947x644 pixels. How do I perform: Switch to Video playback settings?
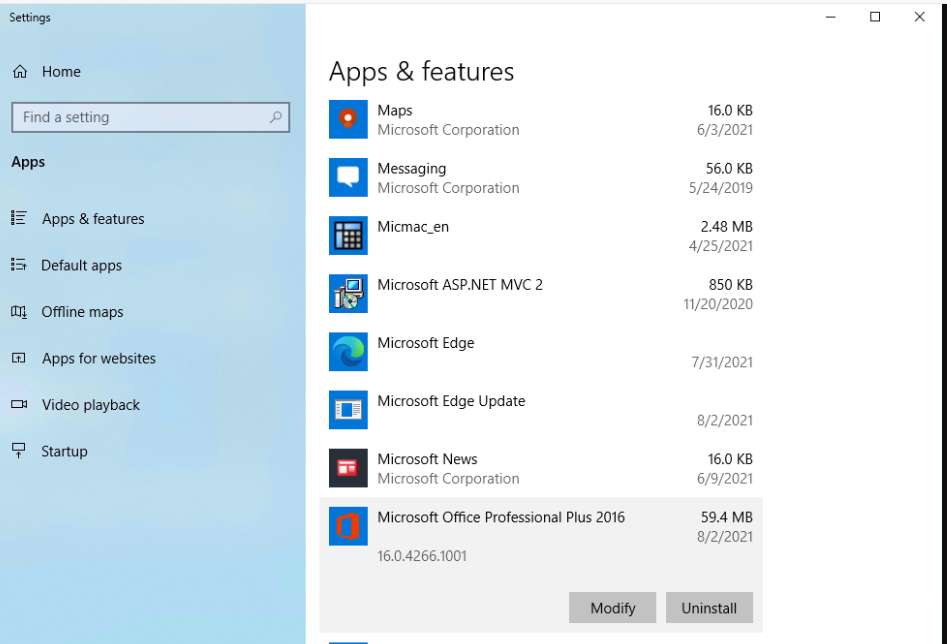pyautogui.click(x=91, y=405)
